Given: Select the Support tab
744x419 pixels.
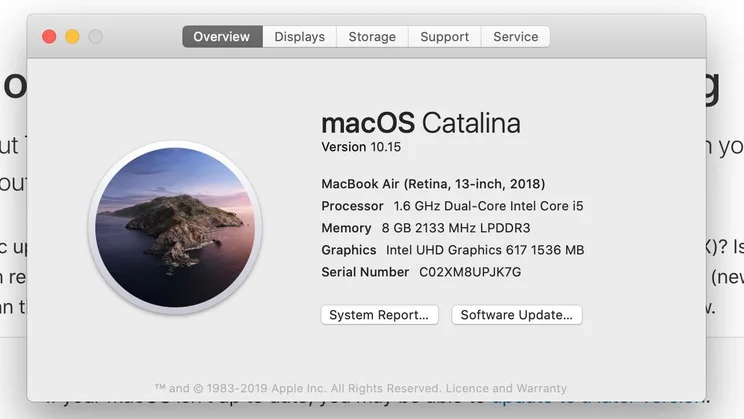Looking at the screenshot, I should (445, 37).
